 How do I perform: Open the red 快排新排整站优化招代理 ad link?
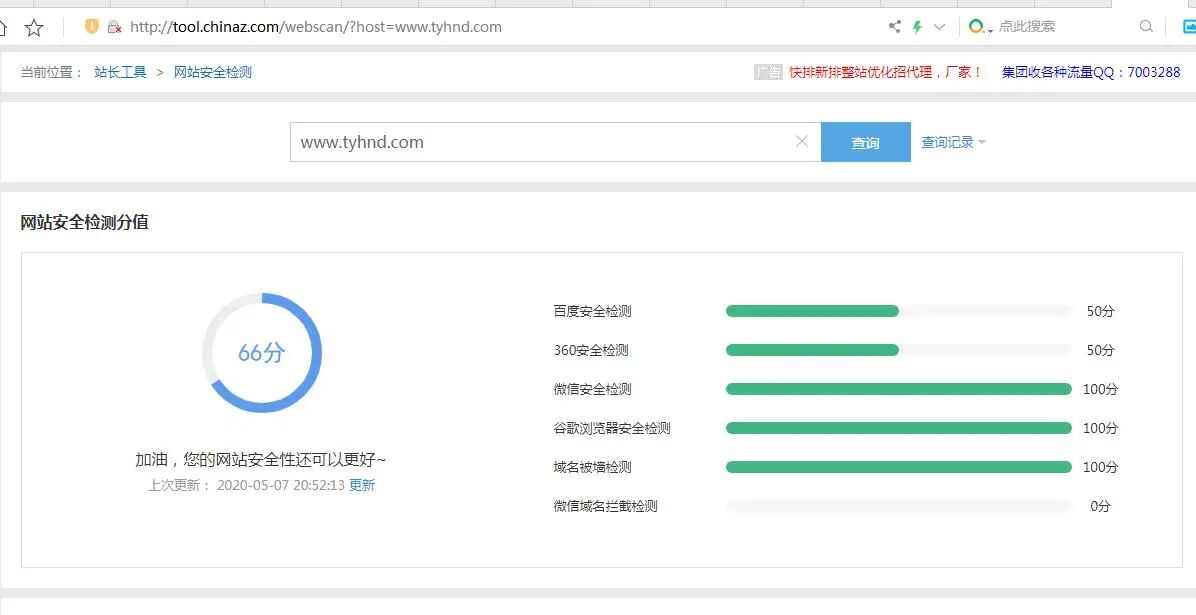(886, 72)
